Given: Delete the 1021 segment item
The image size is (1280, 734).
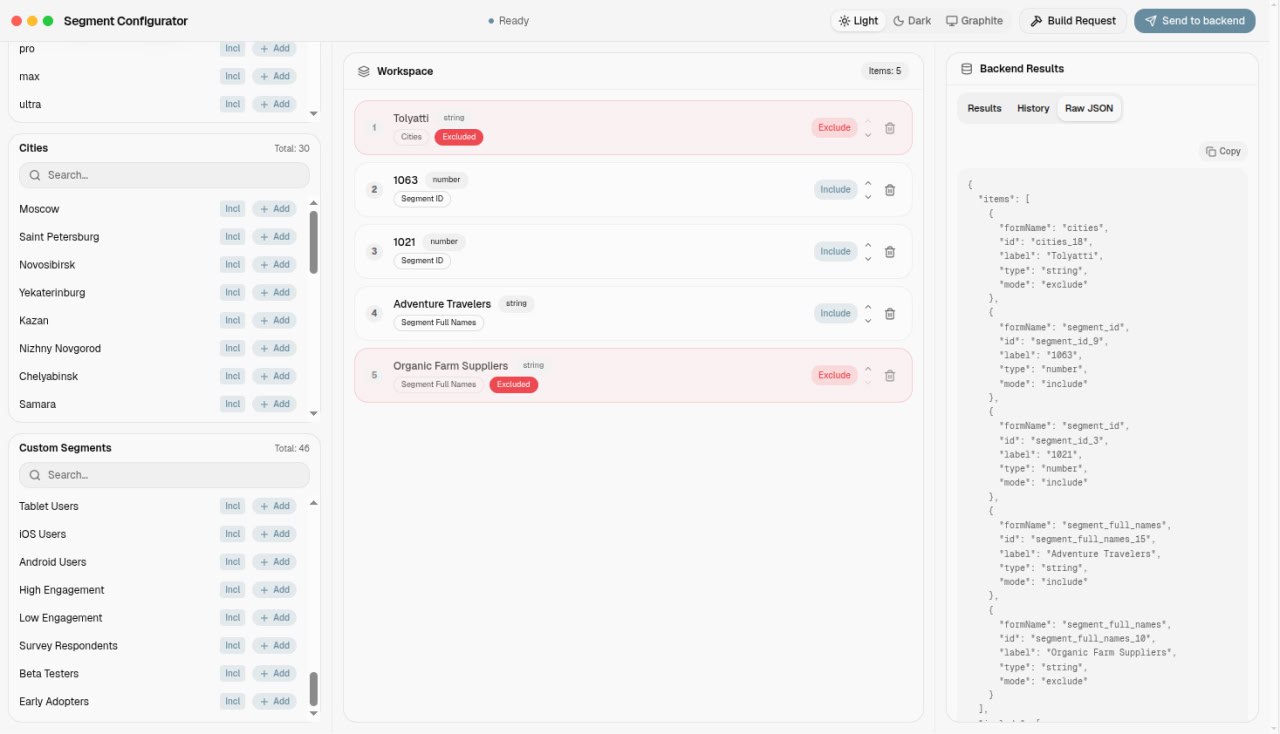Looking at the screenshot, I should point(890,252).
